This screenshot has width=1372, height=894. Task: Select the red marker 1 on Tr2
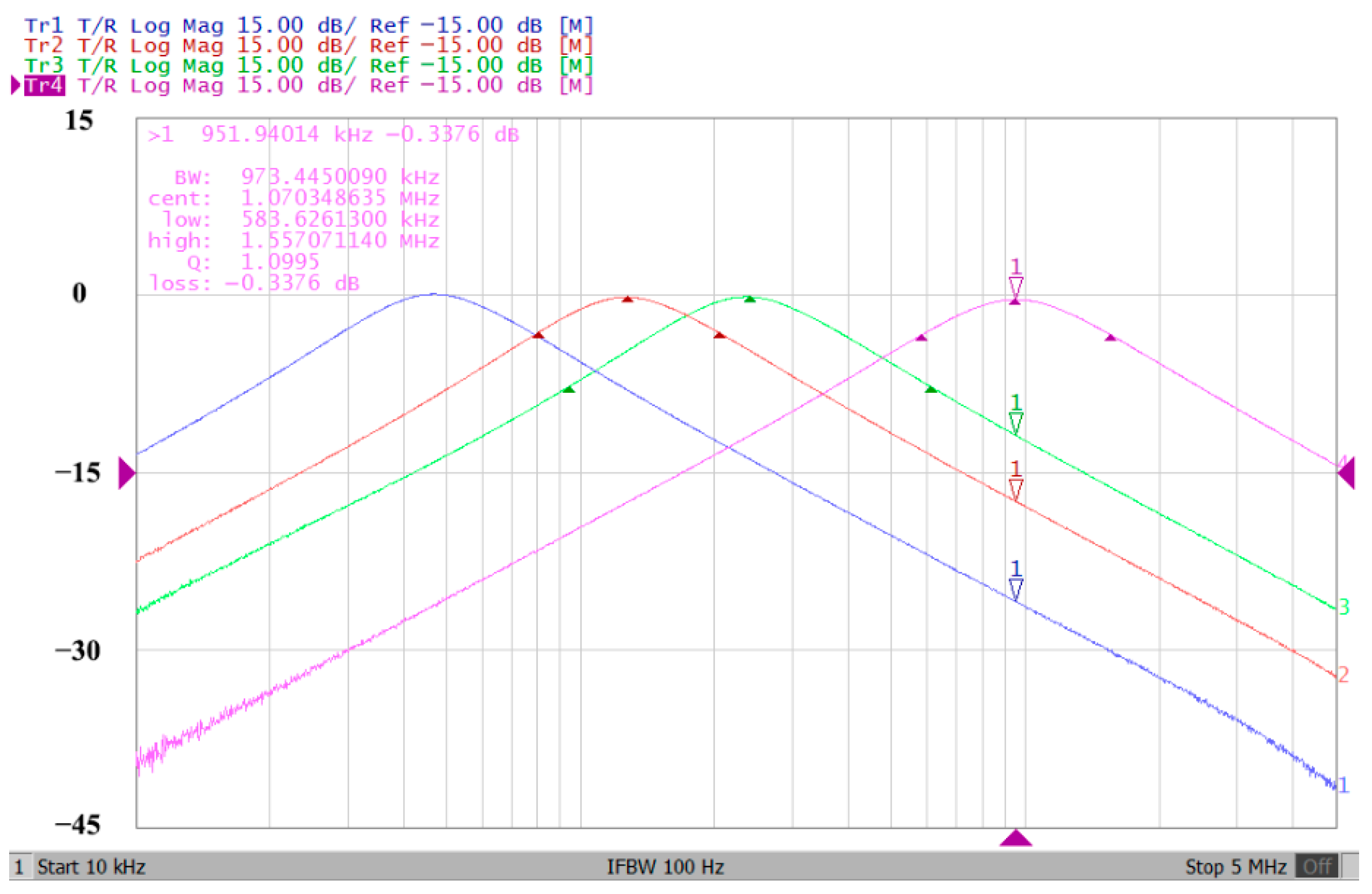coord(1015,489)
